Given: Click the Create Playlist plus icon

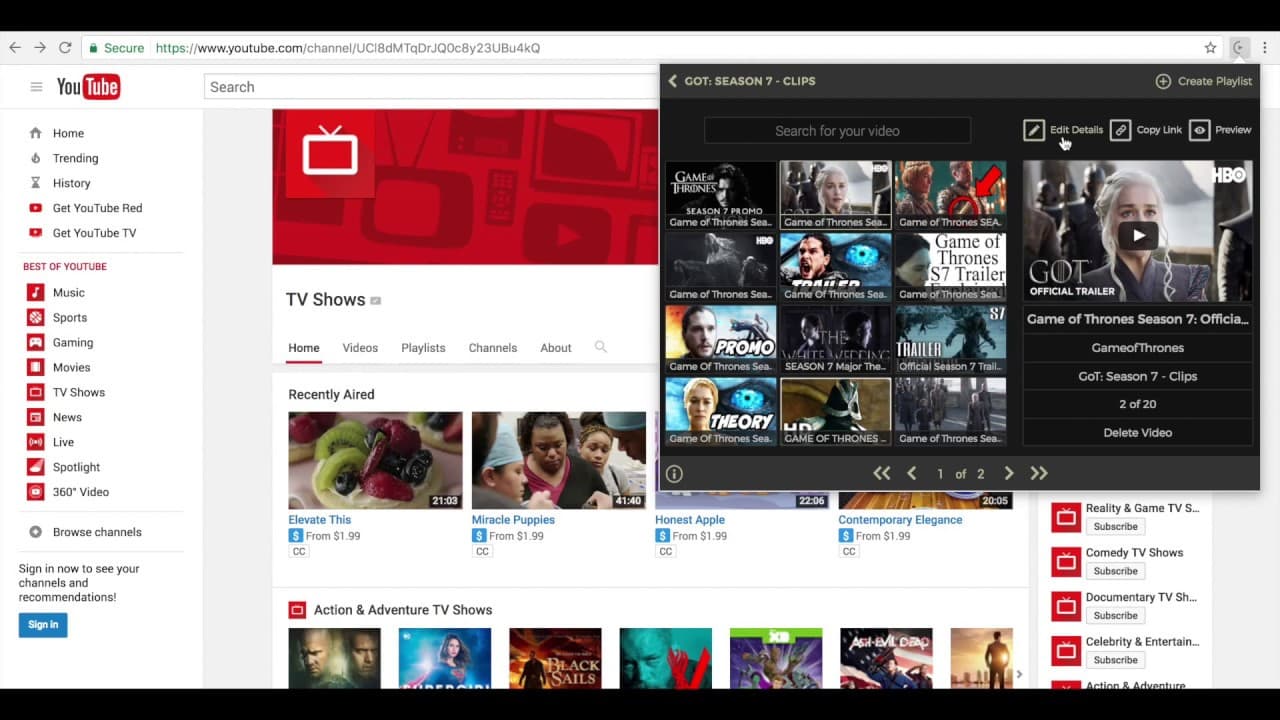Looking at the screenshot, I should click(1163, 81).
